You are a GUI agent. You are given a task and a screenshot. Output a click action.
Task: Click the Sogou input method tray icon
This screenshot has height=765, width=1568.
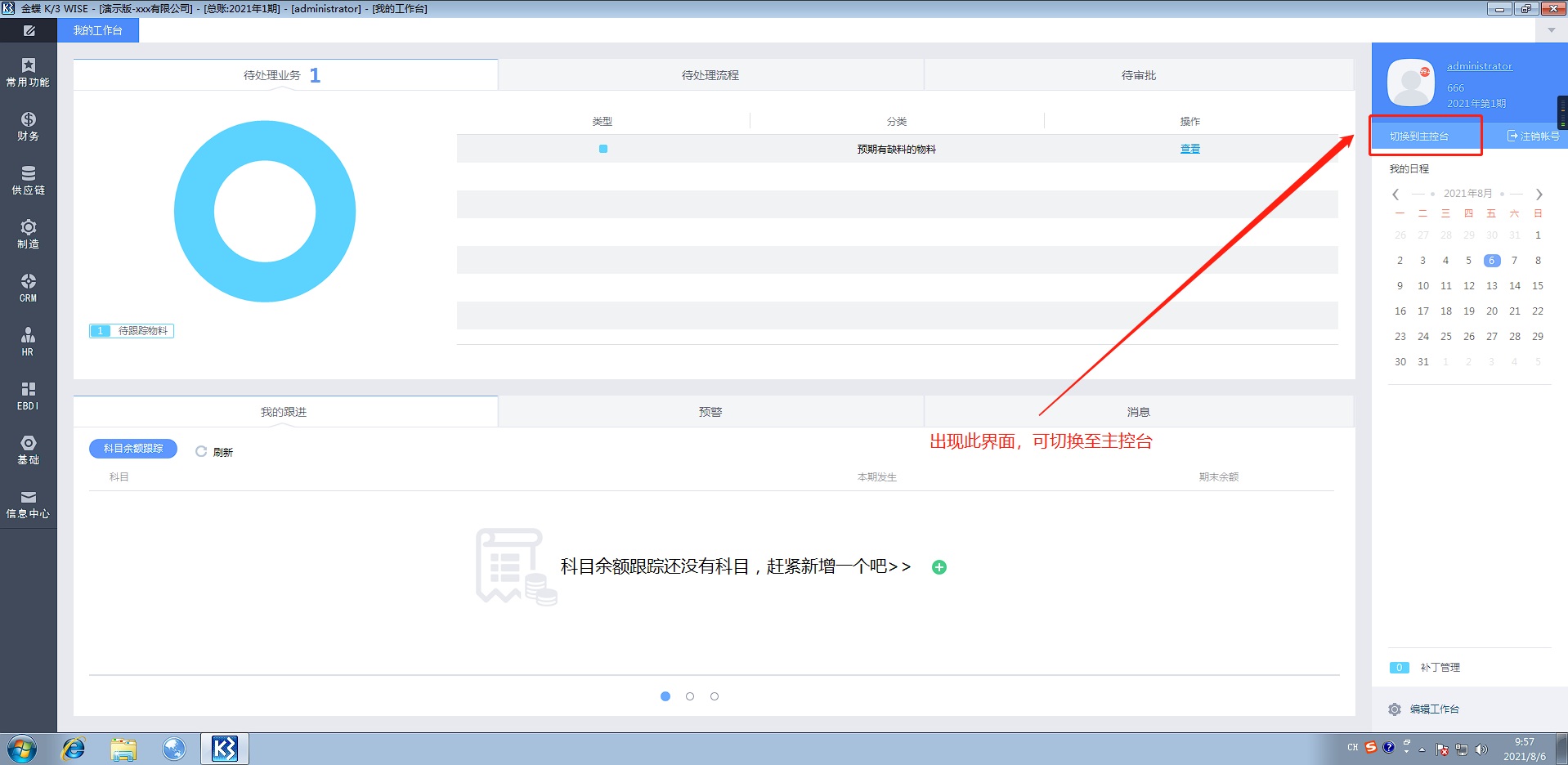coord(1371,747)
